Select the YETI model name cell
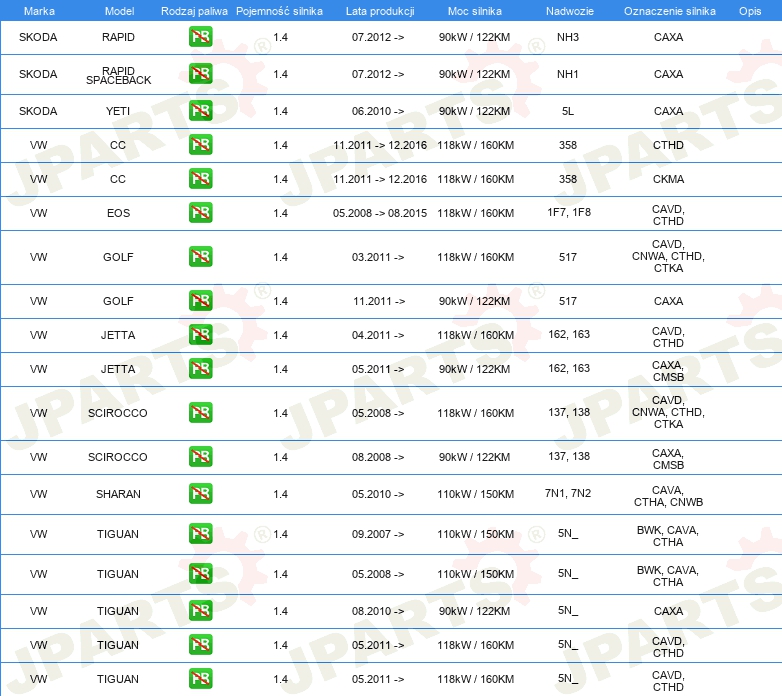The width and height of the screenshot is (782, 696). (x=118, y=111)
